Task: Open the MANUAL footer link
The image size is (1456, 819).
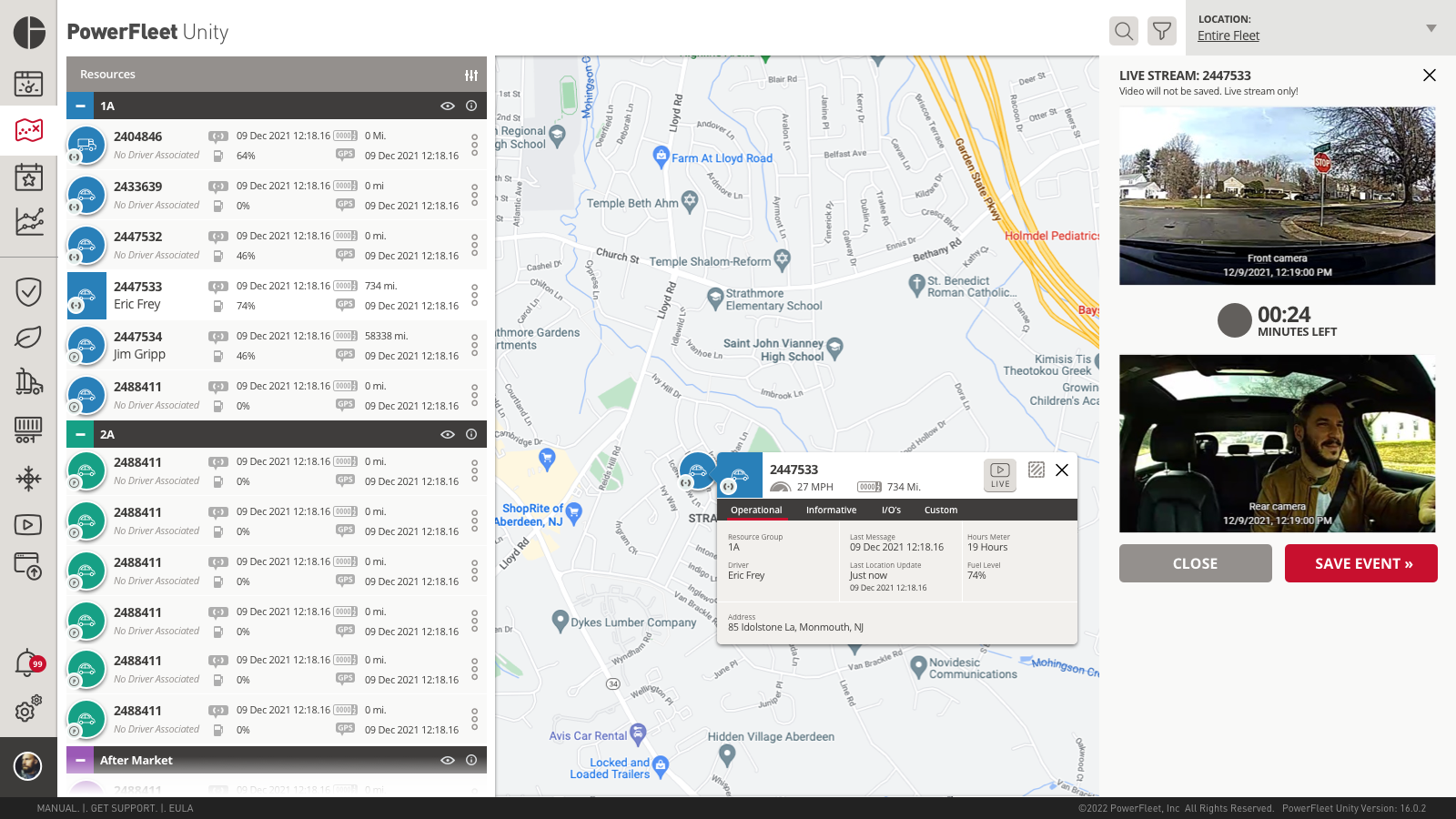Action: (56, 808)
